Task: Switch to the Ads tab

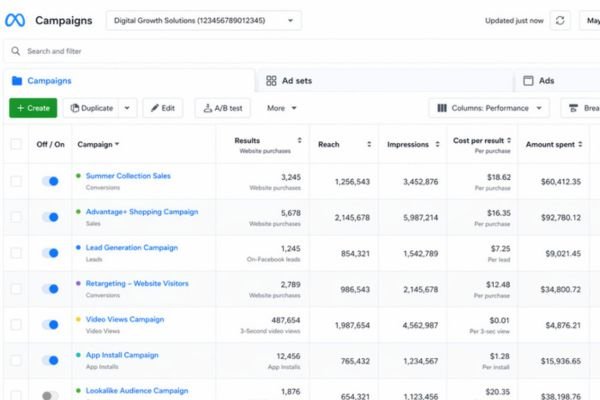Action: (x=558, y=81)
